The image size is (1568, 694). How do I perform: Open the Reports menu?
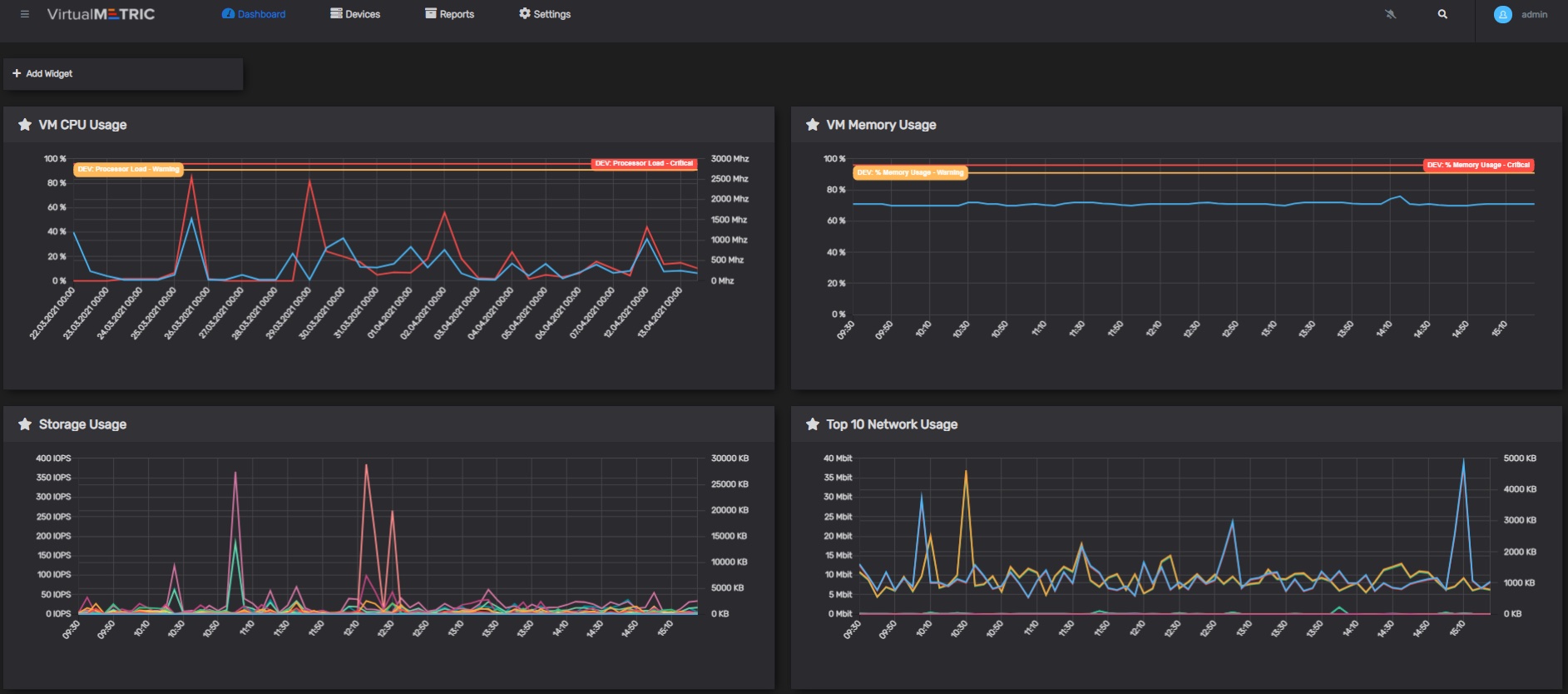point(449,14)
